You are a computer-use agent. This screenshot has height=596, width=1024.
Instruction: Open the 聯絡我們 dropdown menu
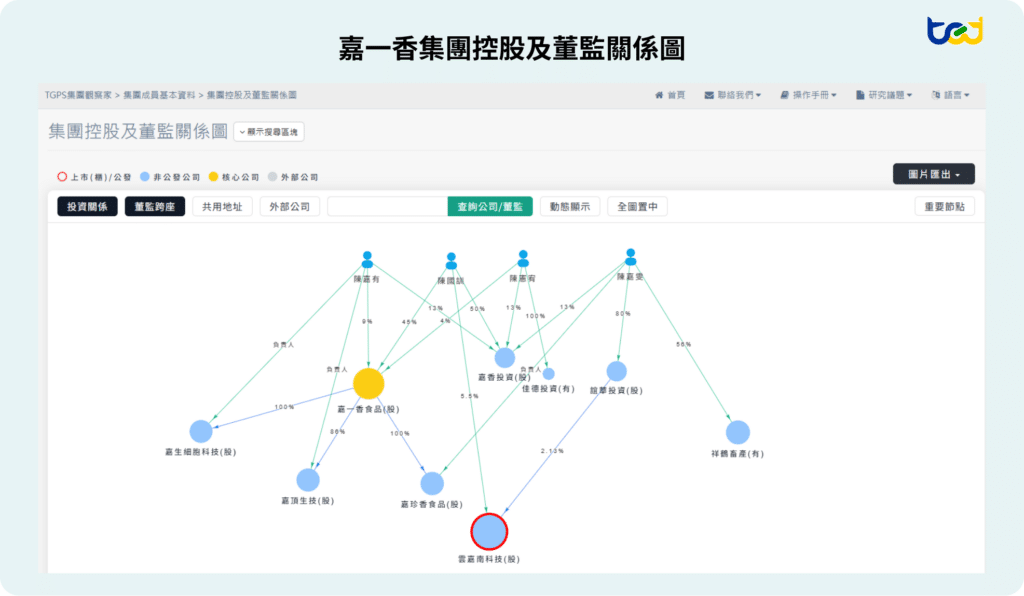click(x=733, y=95)
